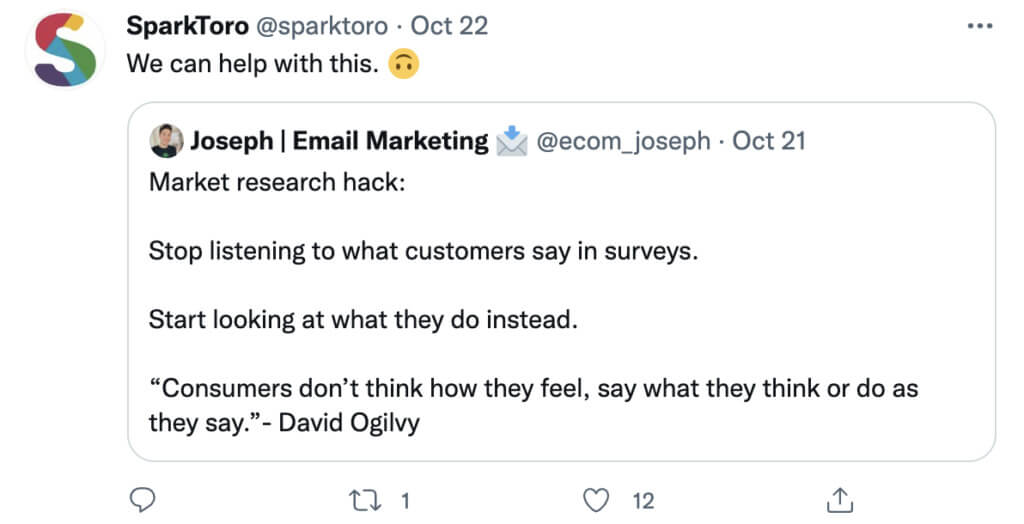Viewport: 1024px width, 524px height.
Task: Share the tweet using the share icon
Action: point(840,498)
